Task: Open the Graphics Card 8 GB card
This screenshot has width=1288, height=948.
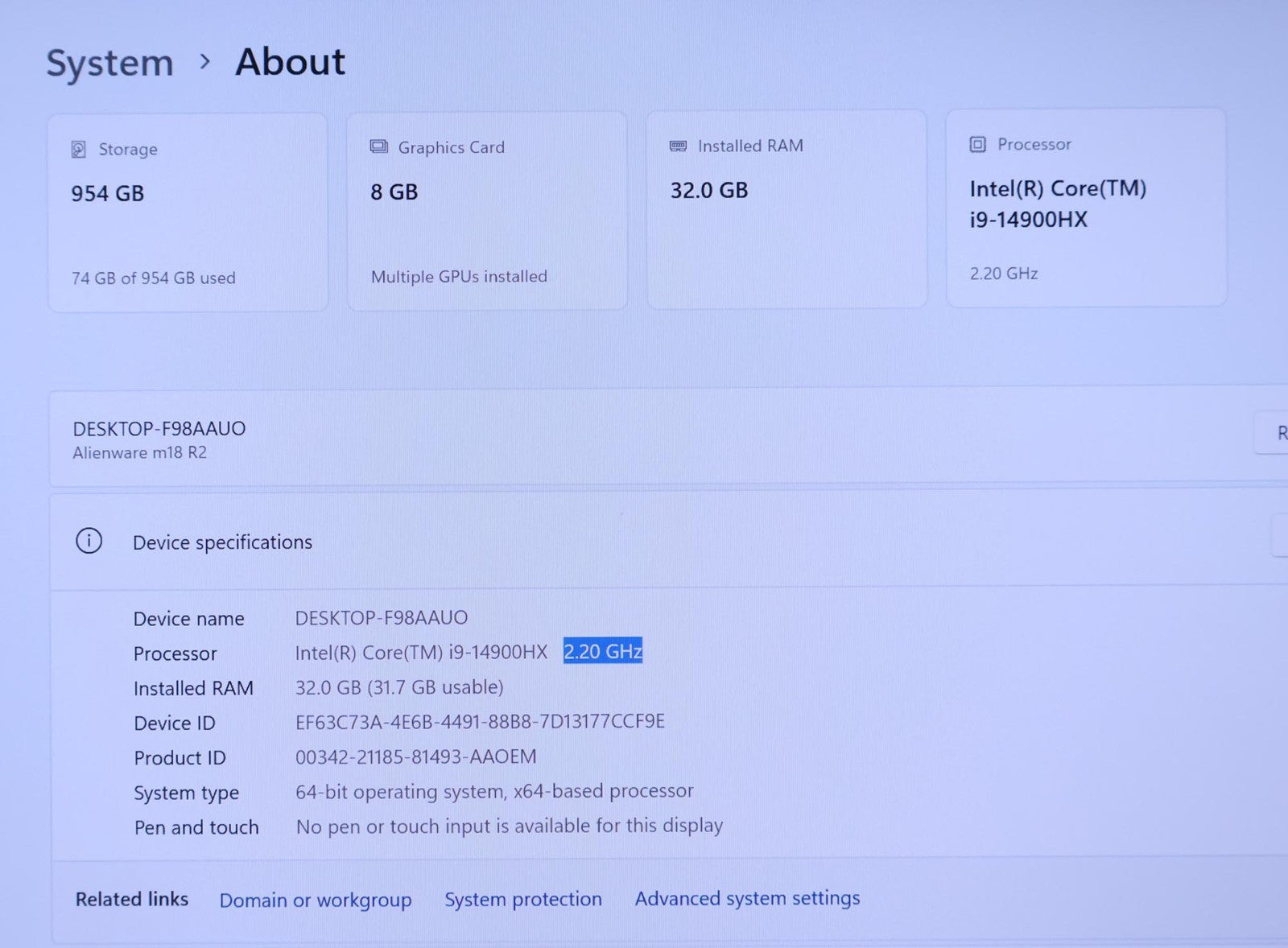Action: click(487, 211)
